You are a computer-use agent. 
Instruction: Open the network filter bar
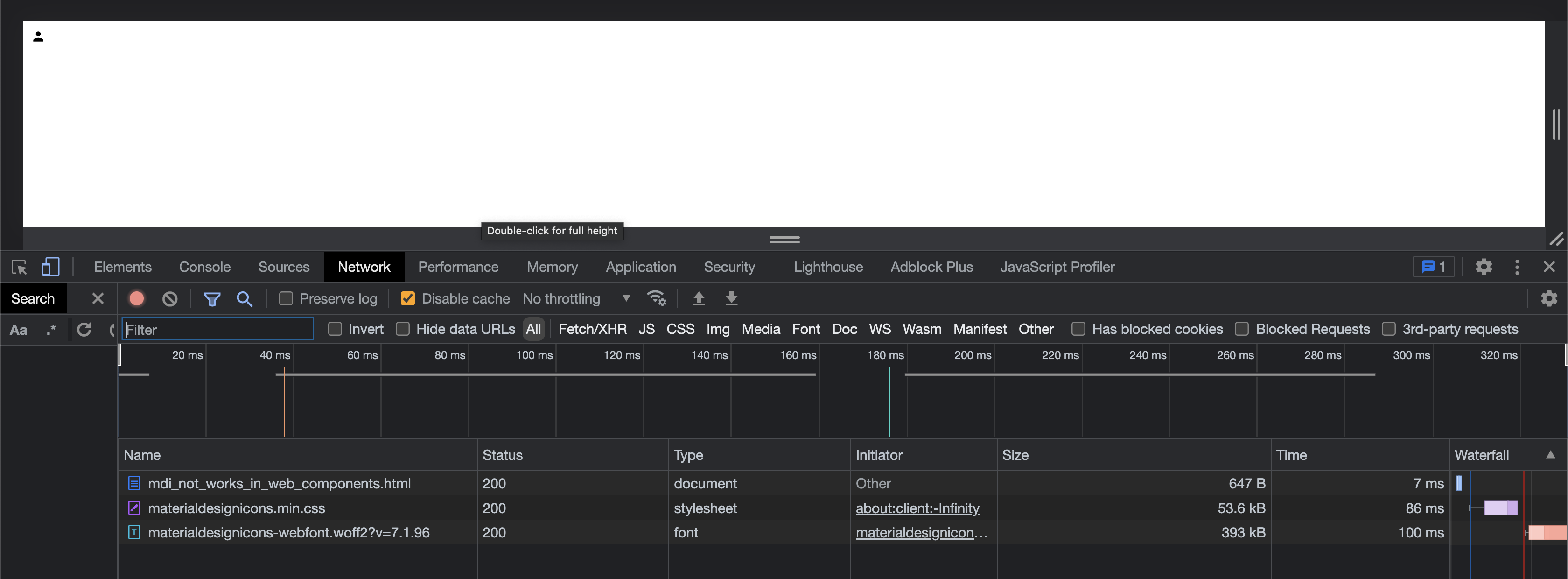(x=212, y=298)
